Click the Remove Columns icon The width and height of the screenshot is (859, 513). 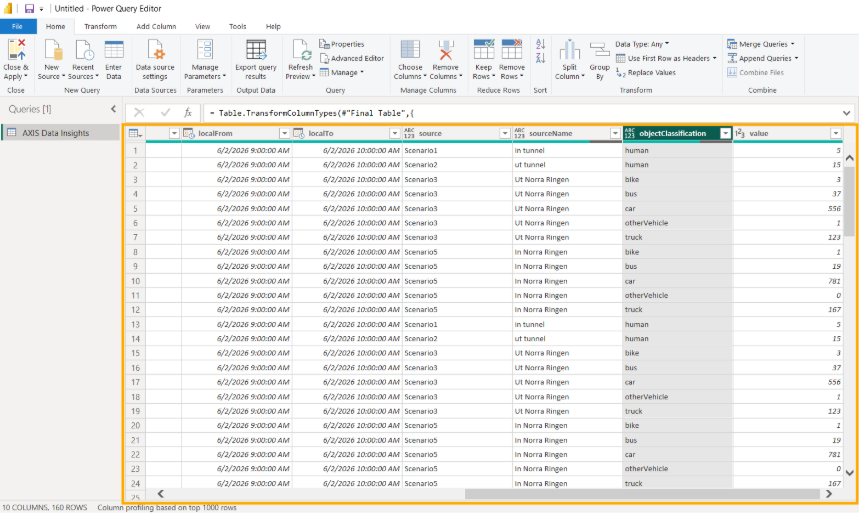coord(445,50)
